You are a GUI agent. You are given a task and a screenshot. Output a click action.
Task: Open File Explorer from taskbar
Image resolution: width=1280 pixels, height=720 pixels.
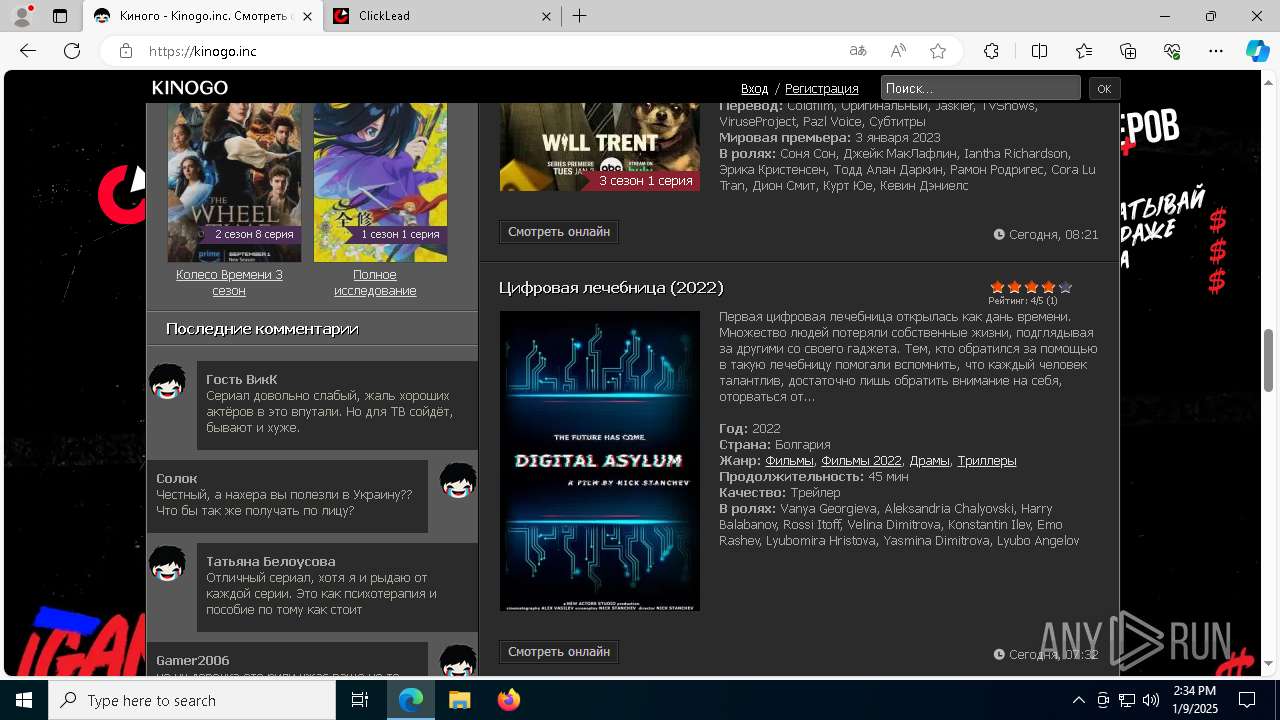460,700
